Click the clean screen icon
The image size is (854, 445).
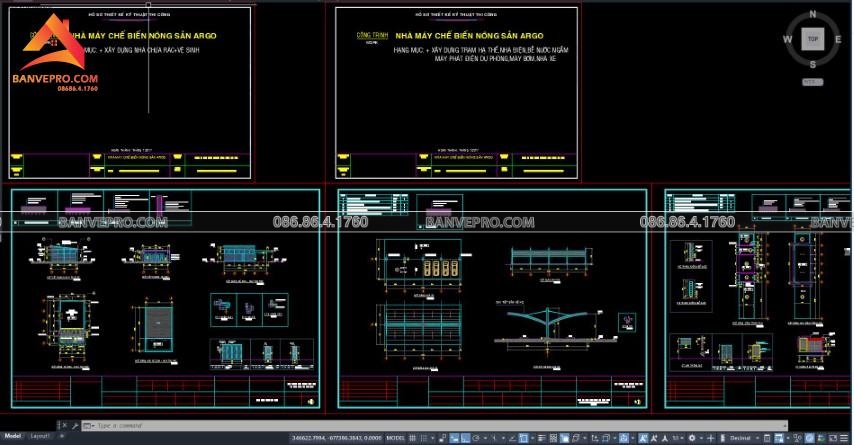coord(833,438)
